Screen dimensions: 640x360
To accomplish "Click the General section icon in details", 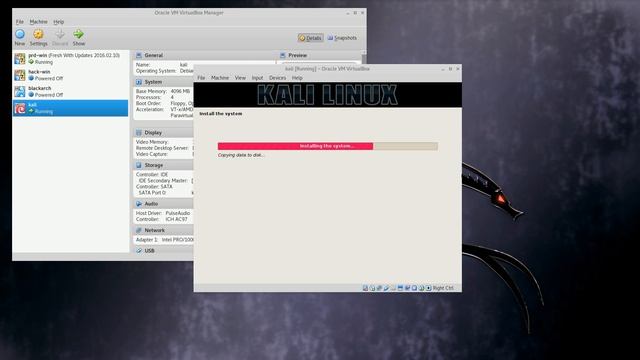I will pos(139,55).
